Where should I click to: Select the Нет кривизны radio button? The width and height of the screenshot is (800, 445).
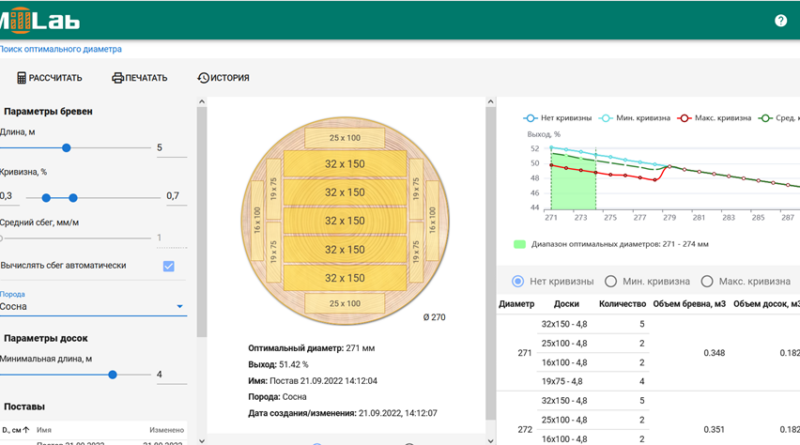click(x=518, y=281)
